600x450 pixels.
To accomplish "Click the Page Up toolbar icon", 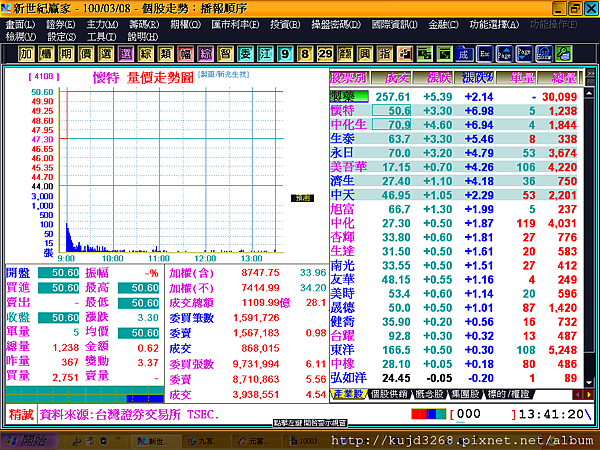I will click(x=504, y=54).
